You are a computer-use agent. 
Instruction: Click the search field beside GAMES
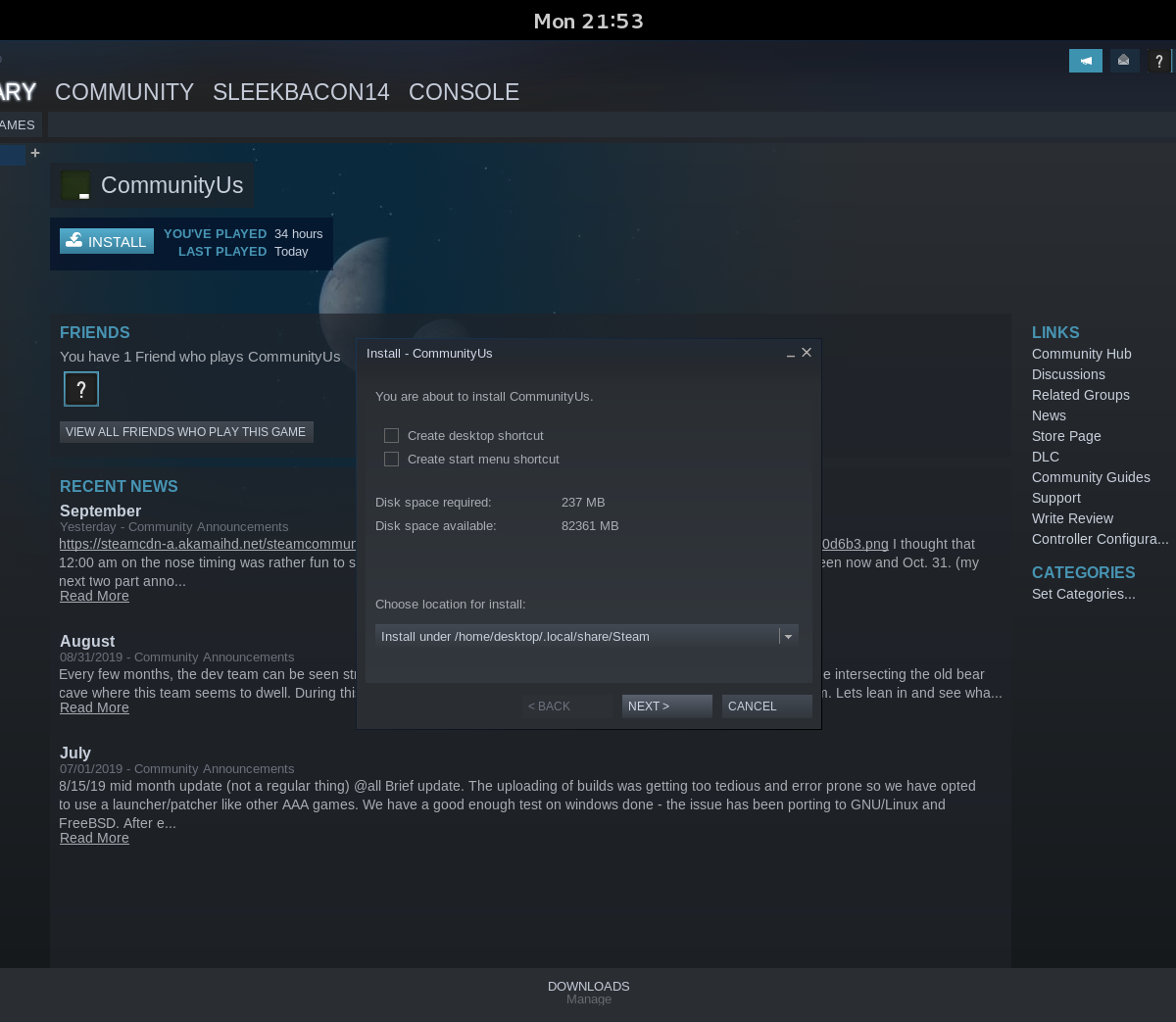click(x=610, y=125)
